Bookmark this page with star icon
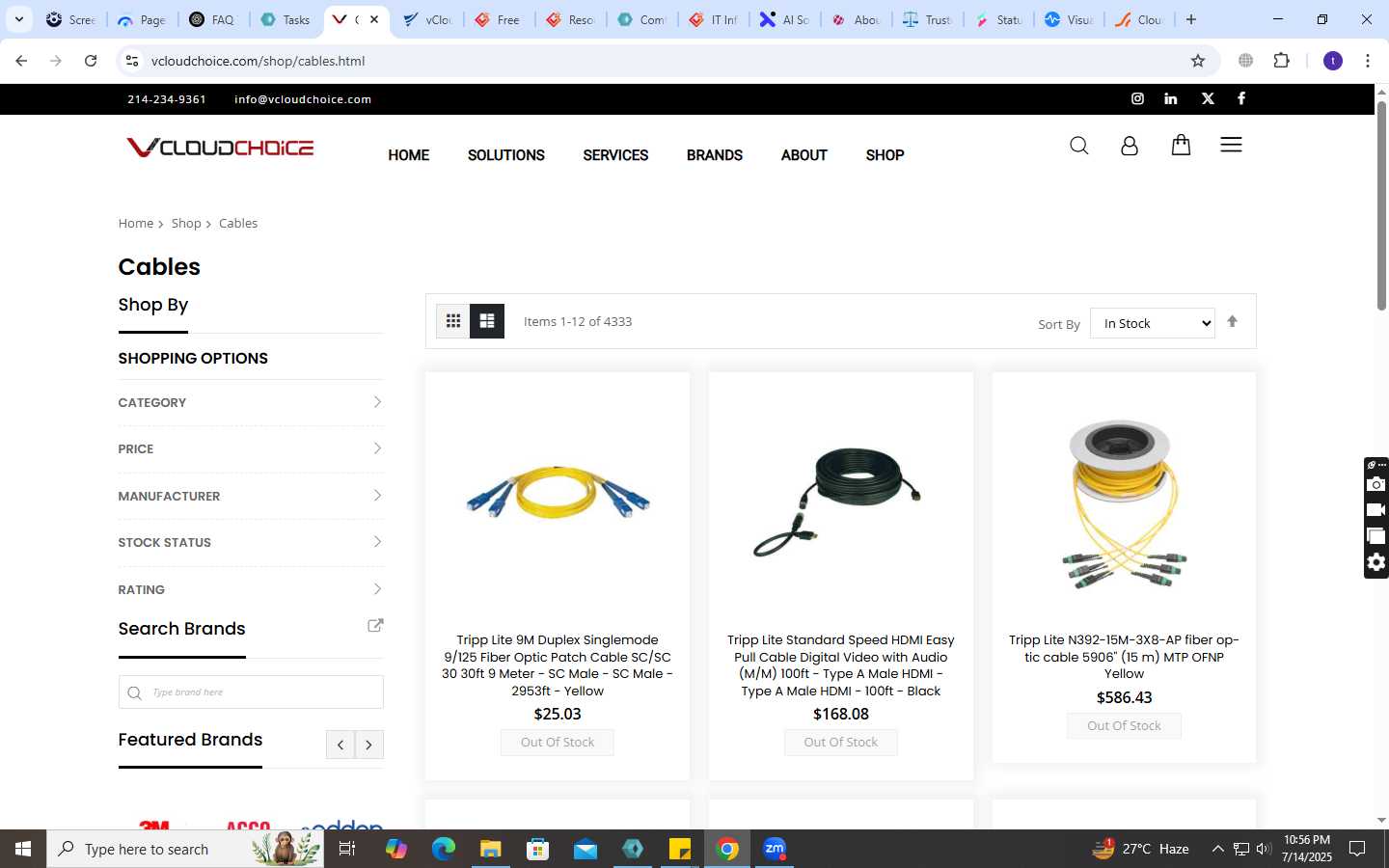The height and width of the screenshot is (868, 1389). coord(1198,61)
